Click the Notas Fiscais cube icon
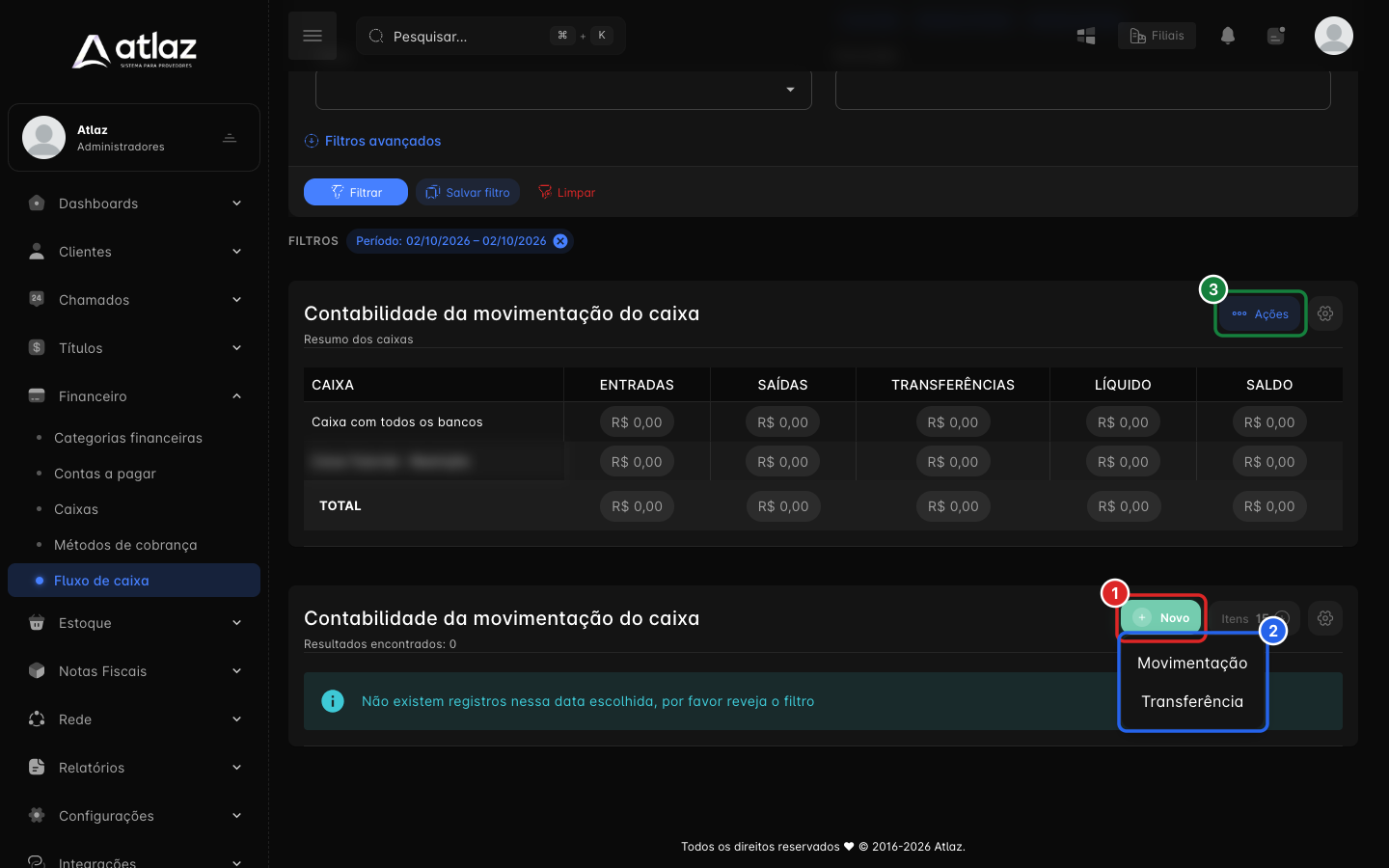This screenshot has height=868, width=1389. tap(37, 670)
